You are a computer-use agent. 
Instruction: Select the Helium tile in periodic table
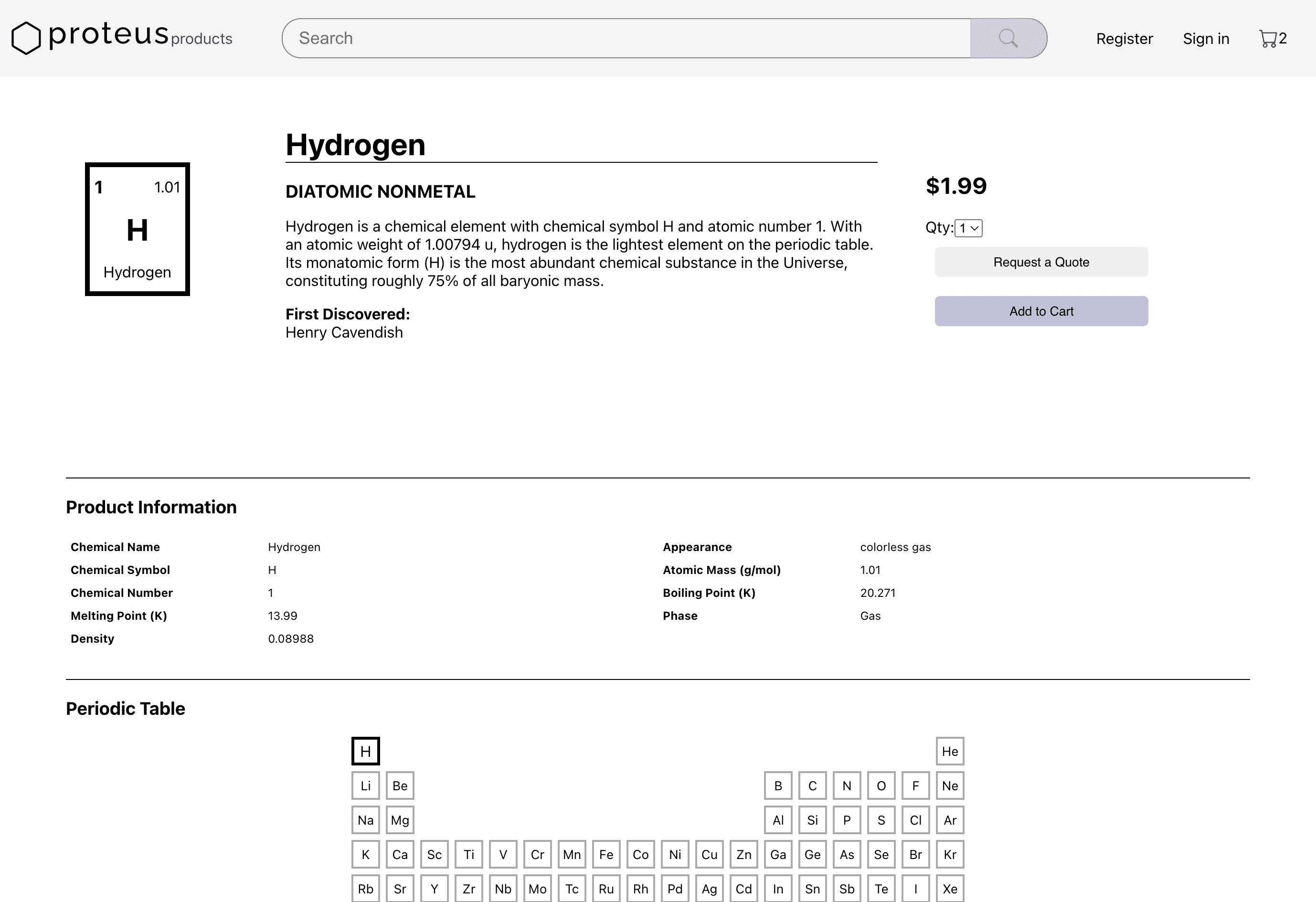pyautogui.click(x=950, y=752)
